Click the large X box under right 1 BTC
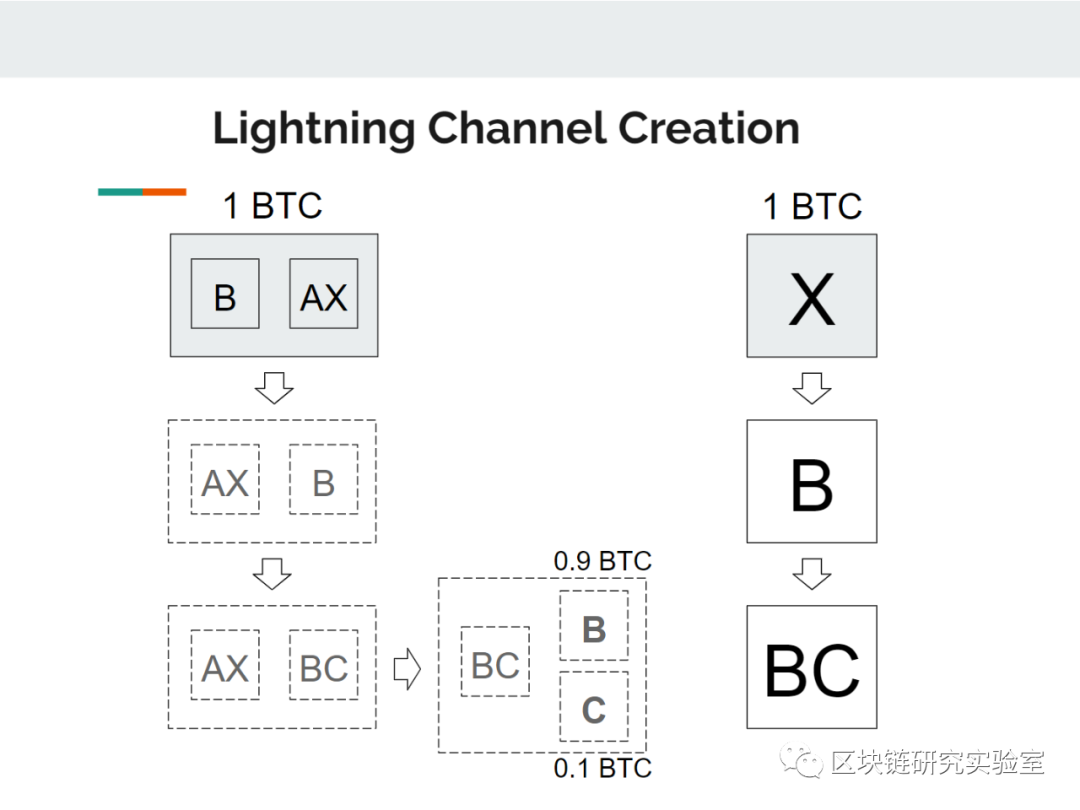Screen dimensions: 1080x810 [811, 295]
